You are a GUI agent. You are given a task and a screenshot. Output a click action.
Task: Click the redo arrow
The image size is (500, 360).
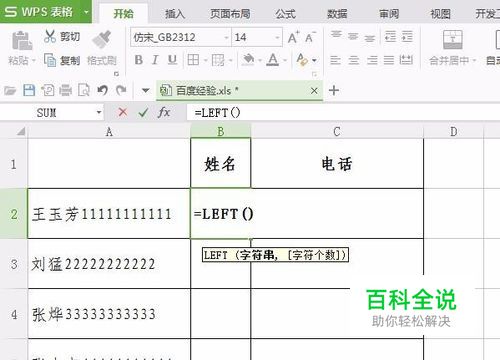pyautogui.click(x=121, y=90)
